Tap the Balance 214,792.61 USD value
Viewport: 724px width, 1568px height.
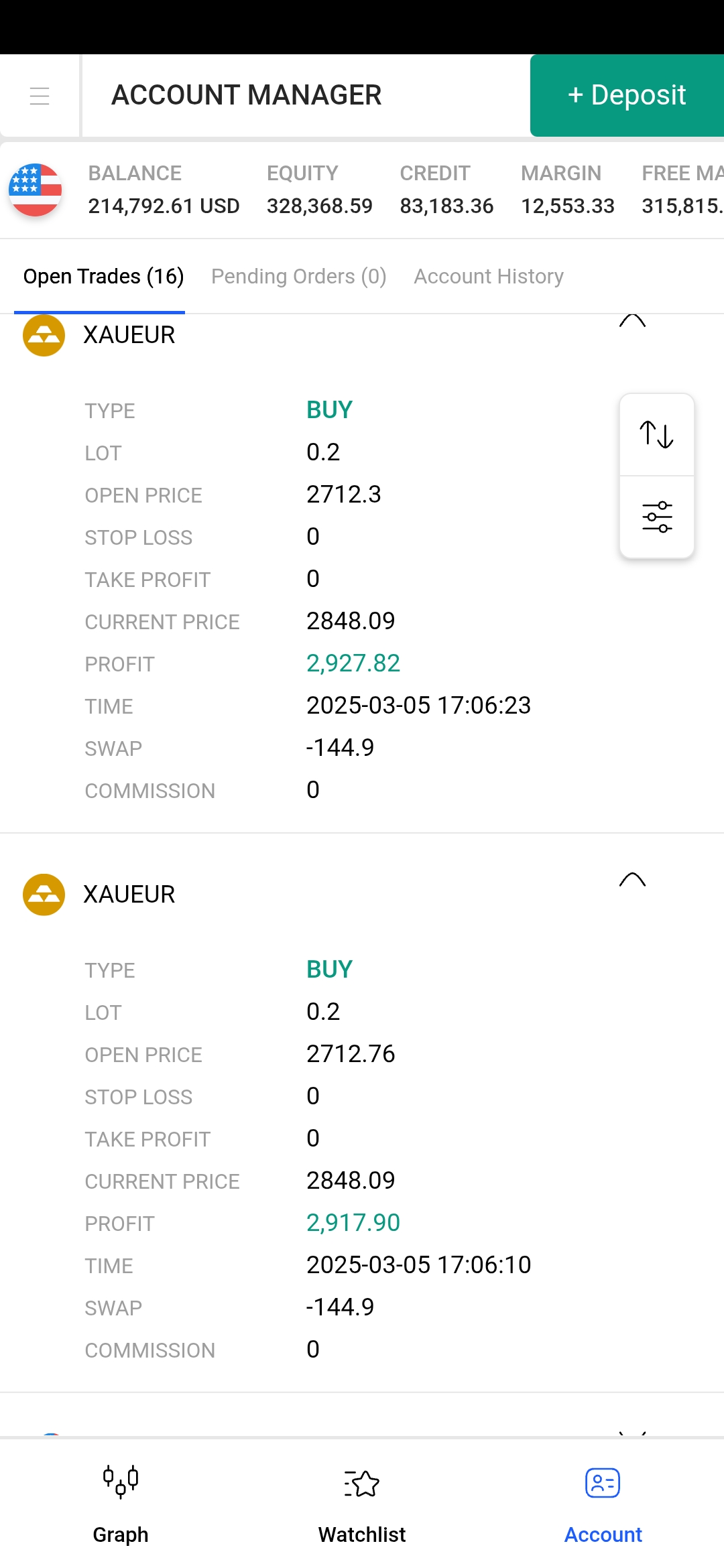pos(164,206)
